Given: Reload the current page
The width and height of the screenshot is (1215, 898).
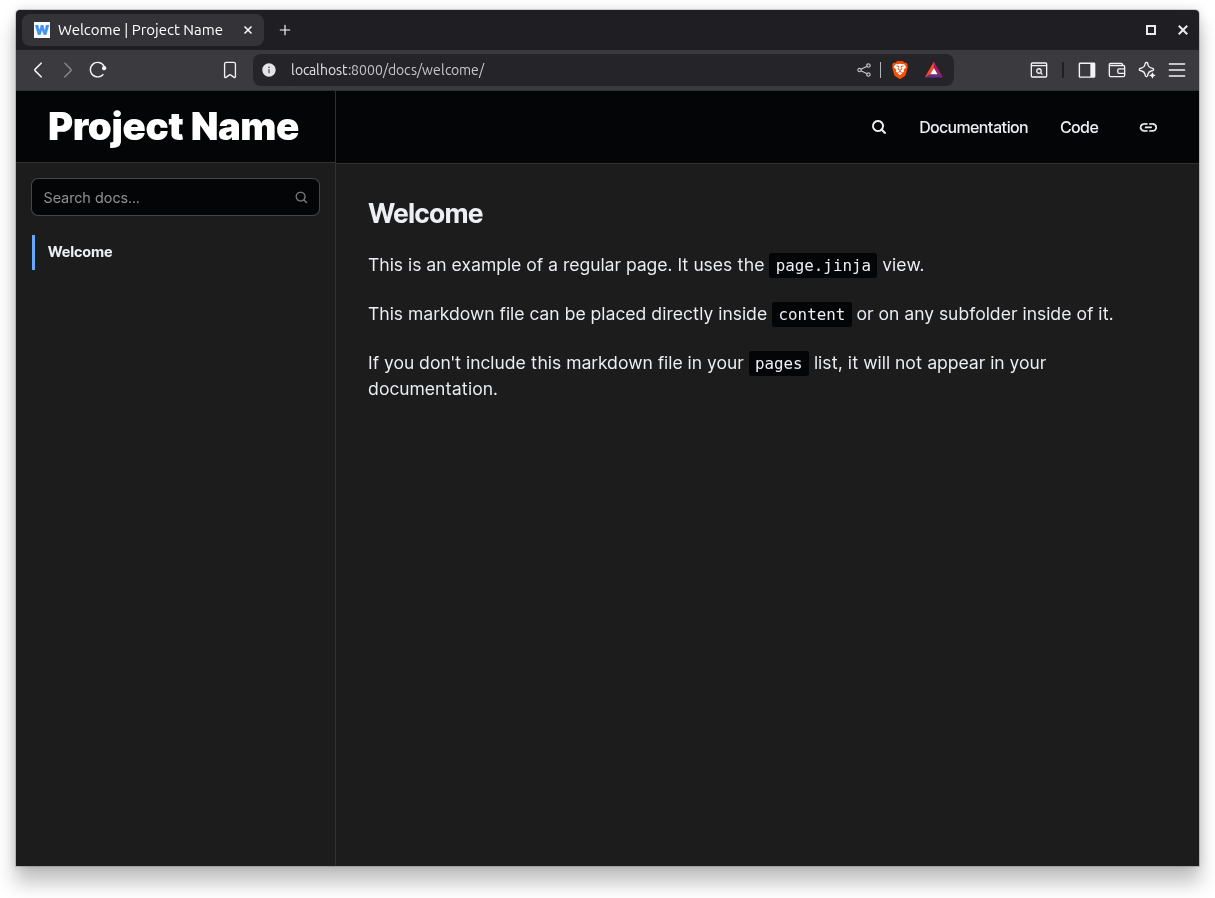Looking at the screenshot, I should [98, 70].
